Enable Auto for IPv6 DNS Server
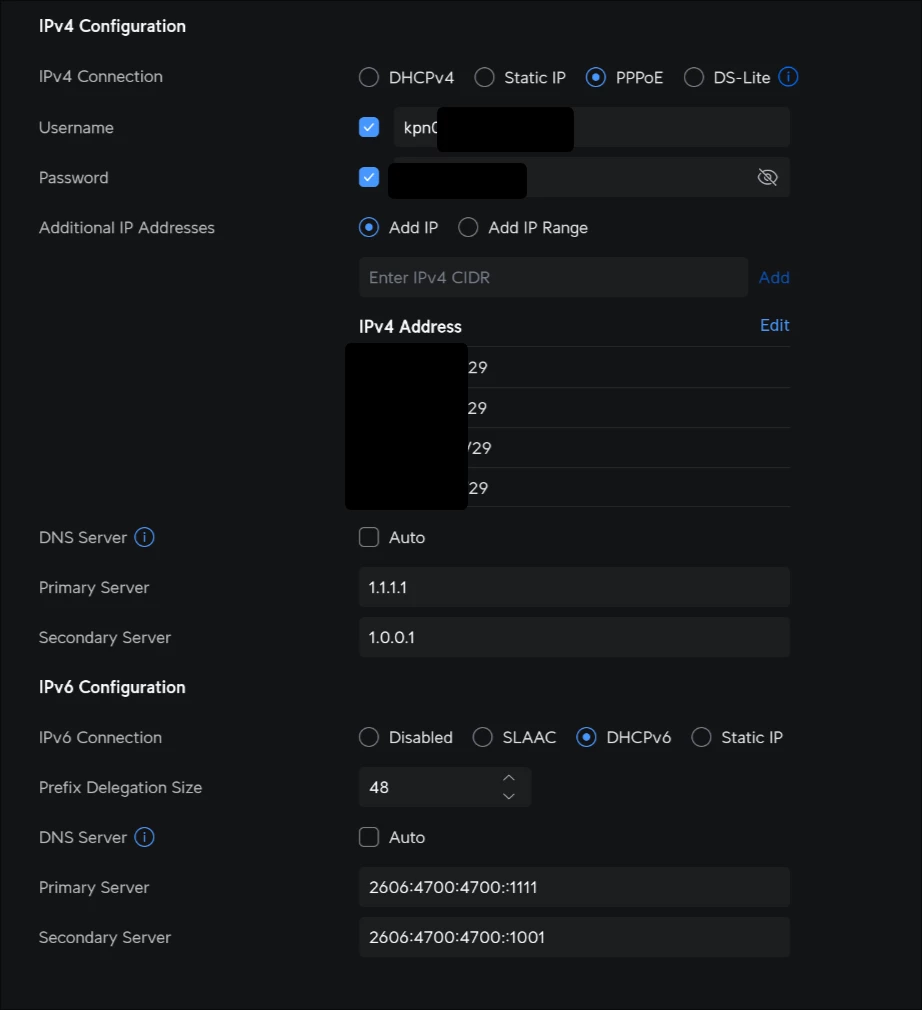Image resolution: width=922 pixels, height=1010 pixels. click(x=369, y=837)
